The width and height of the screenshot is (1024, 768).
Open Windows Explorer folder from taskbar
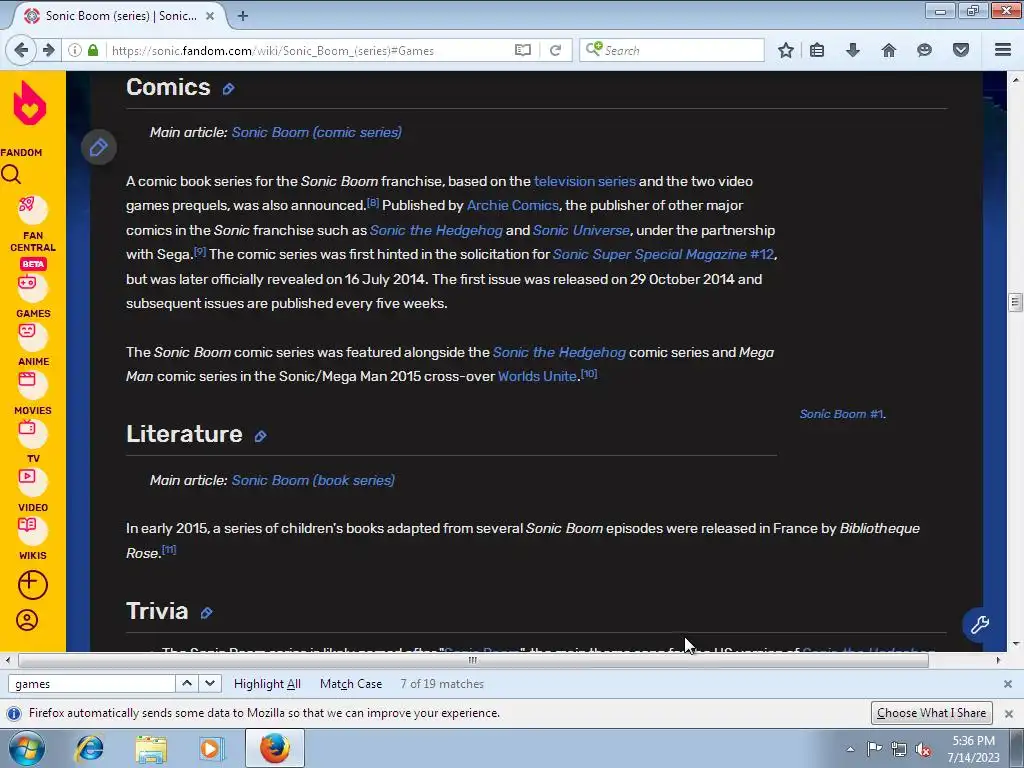[x=151, y=748]
